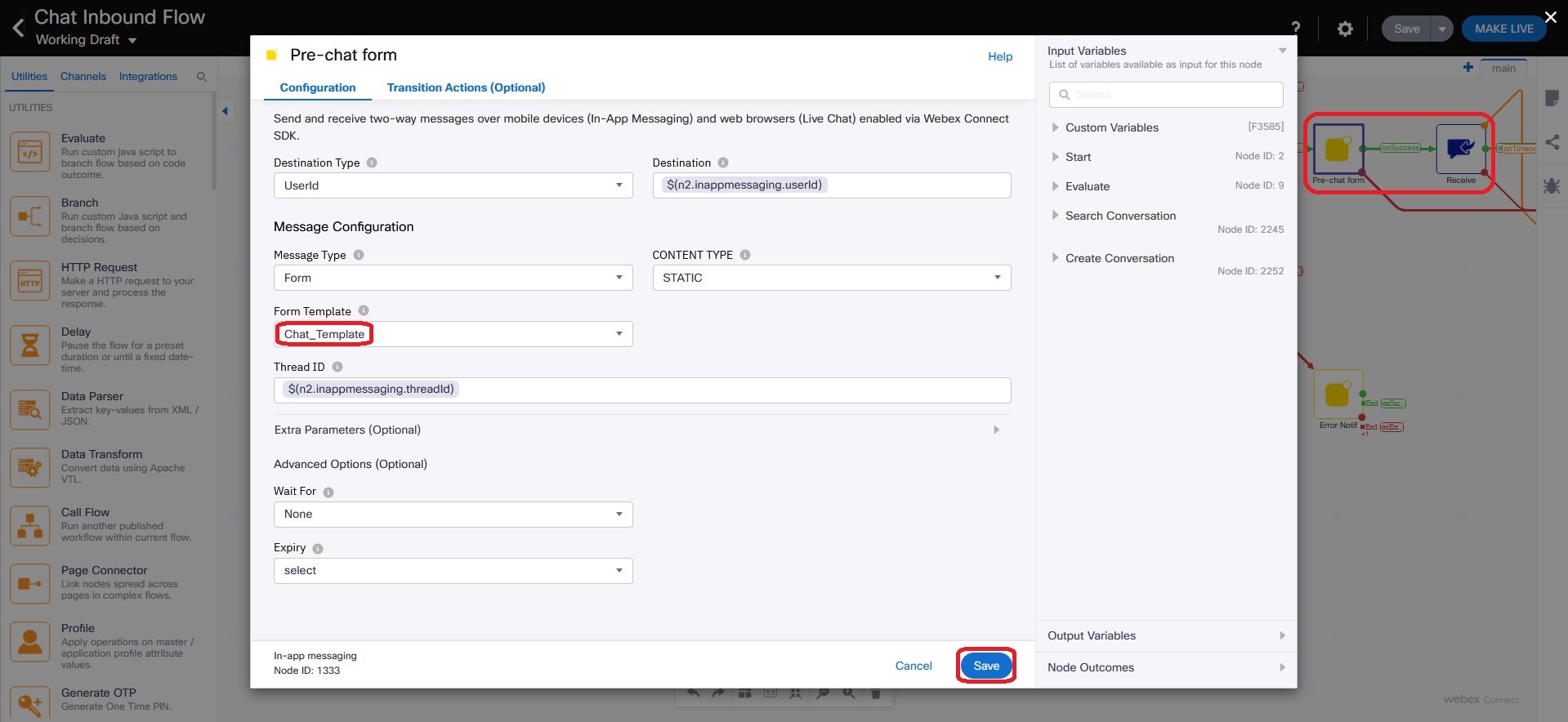Expand the Search Conversation variables
The height and width of the screenshot is (722, 1568).
click(x=1056, y=216)
